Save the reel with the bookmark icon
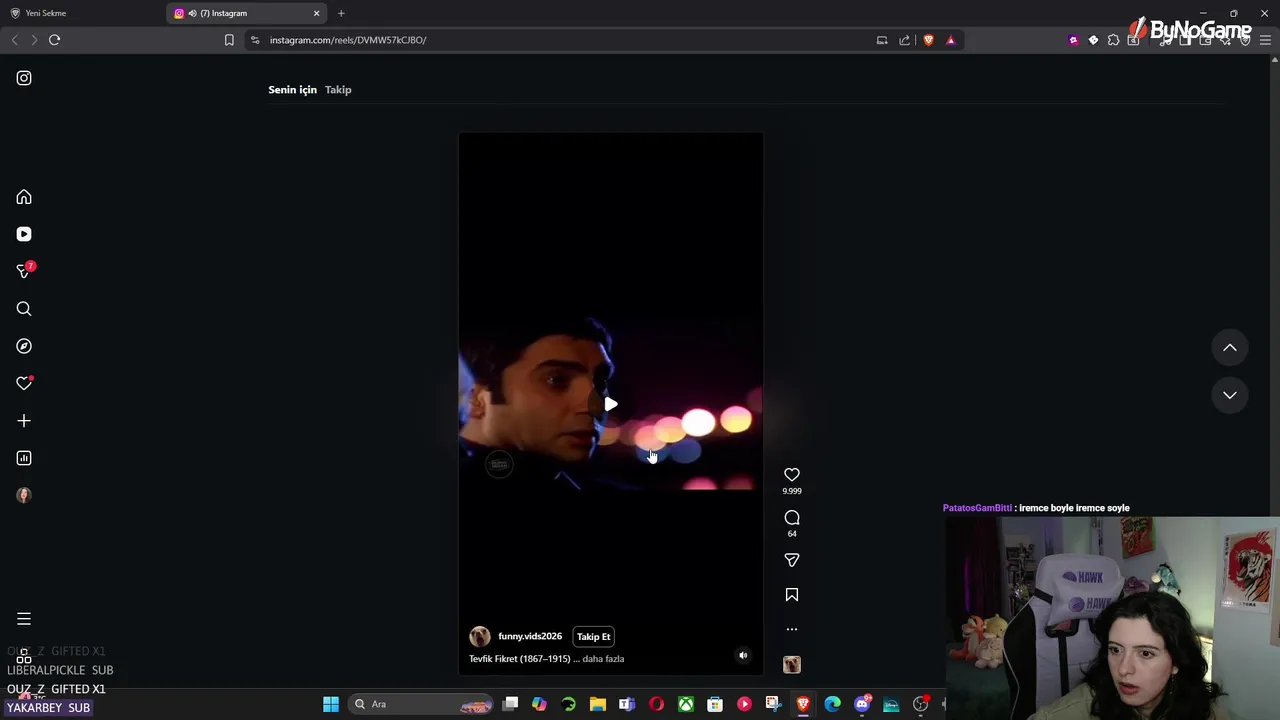Viewport: 1280px width, 720px height. click(792, 595)
